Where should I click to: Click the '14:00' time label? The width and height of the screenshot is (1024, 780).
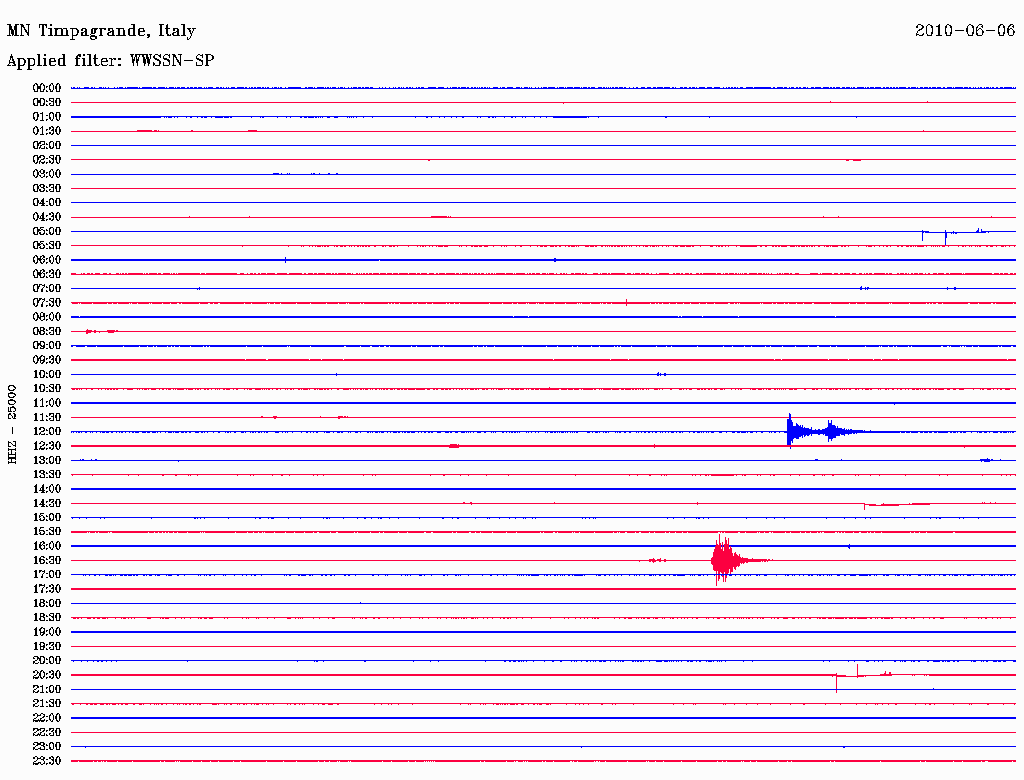point(47,489)
